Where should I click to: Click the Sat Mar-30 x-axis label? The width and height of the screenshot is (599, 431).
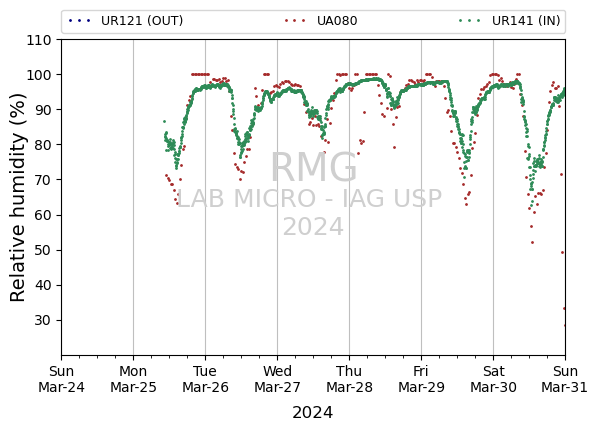[x=493, y=379]
